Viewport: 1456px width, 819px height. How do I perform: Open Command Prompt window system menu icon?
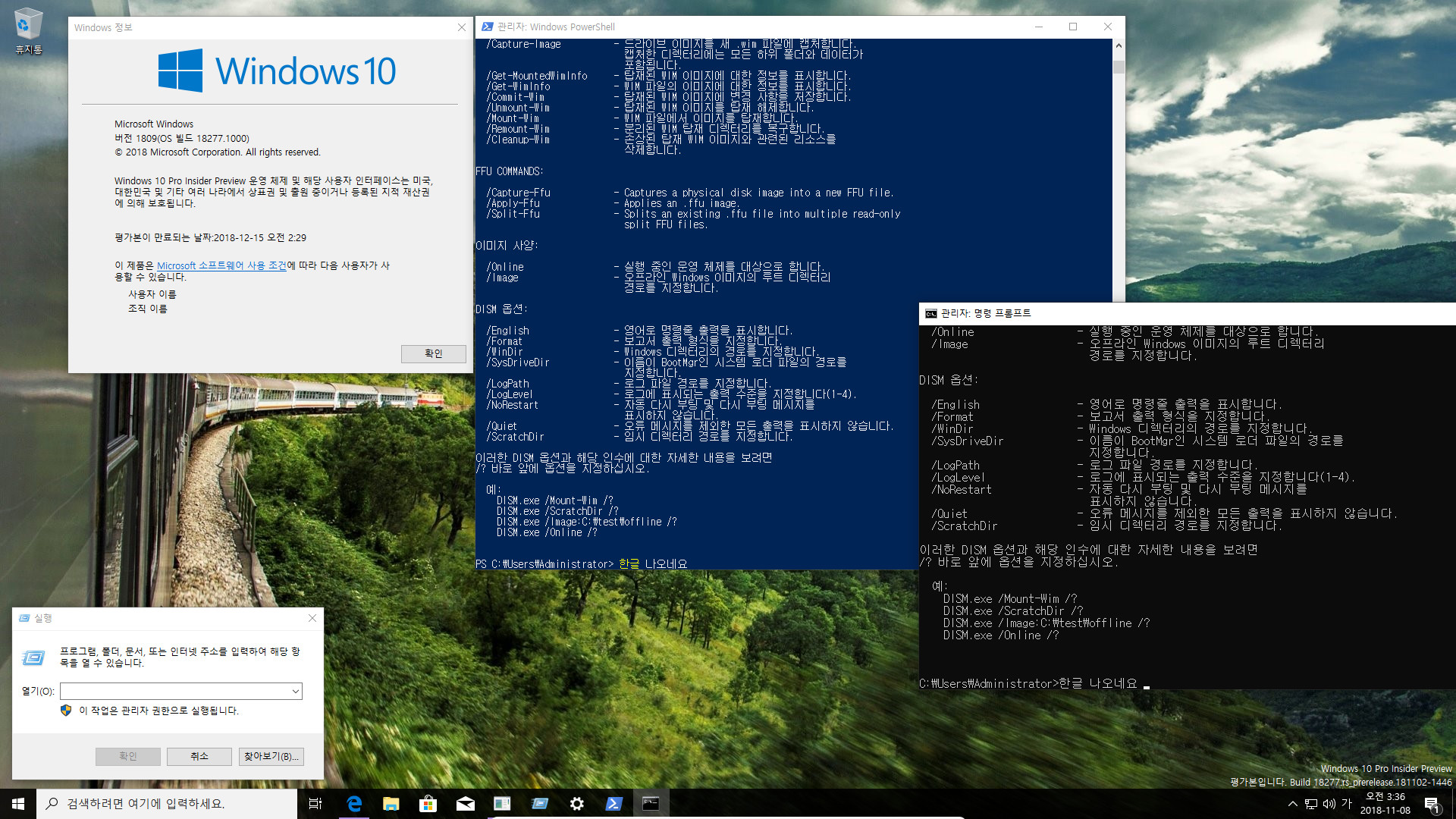tap(931, 313)
